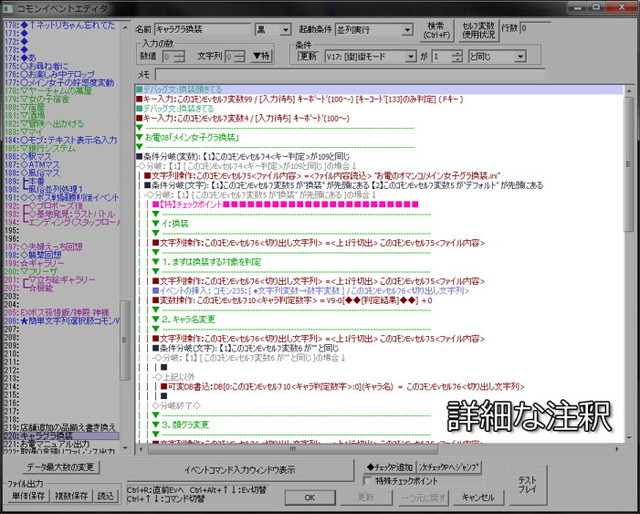Click the データ最大数の変更 button
Screen dimensions: 640x514
coord(61,467)
